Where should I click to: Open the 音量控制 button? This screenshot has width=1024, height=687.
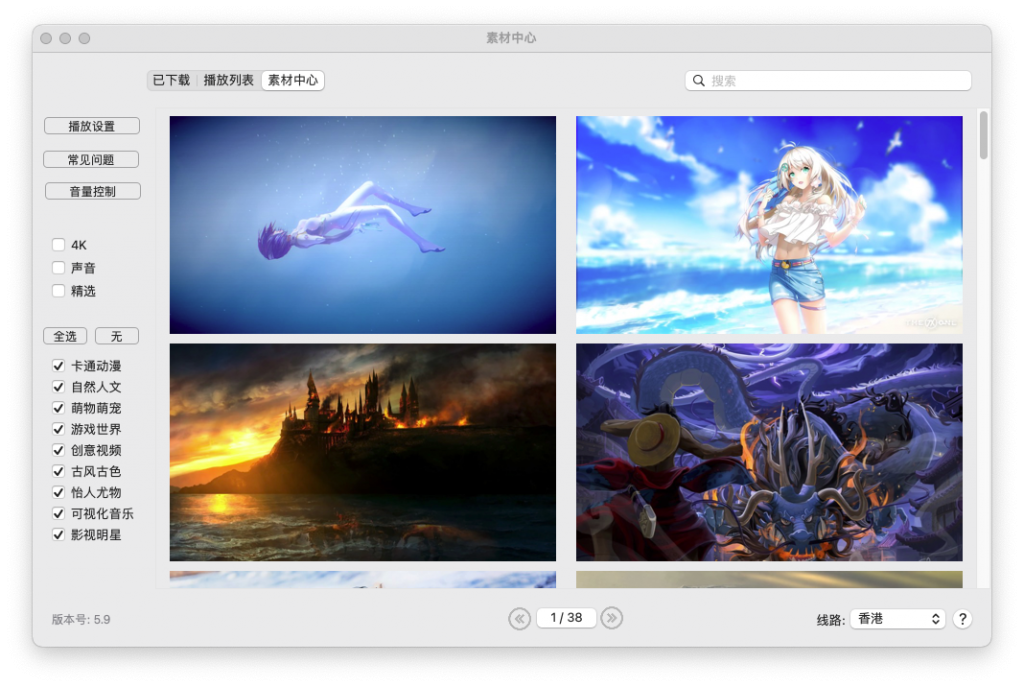coord(92,191)
